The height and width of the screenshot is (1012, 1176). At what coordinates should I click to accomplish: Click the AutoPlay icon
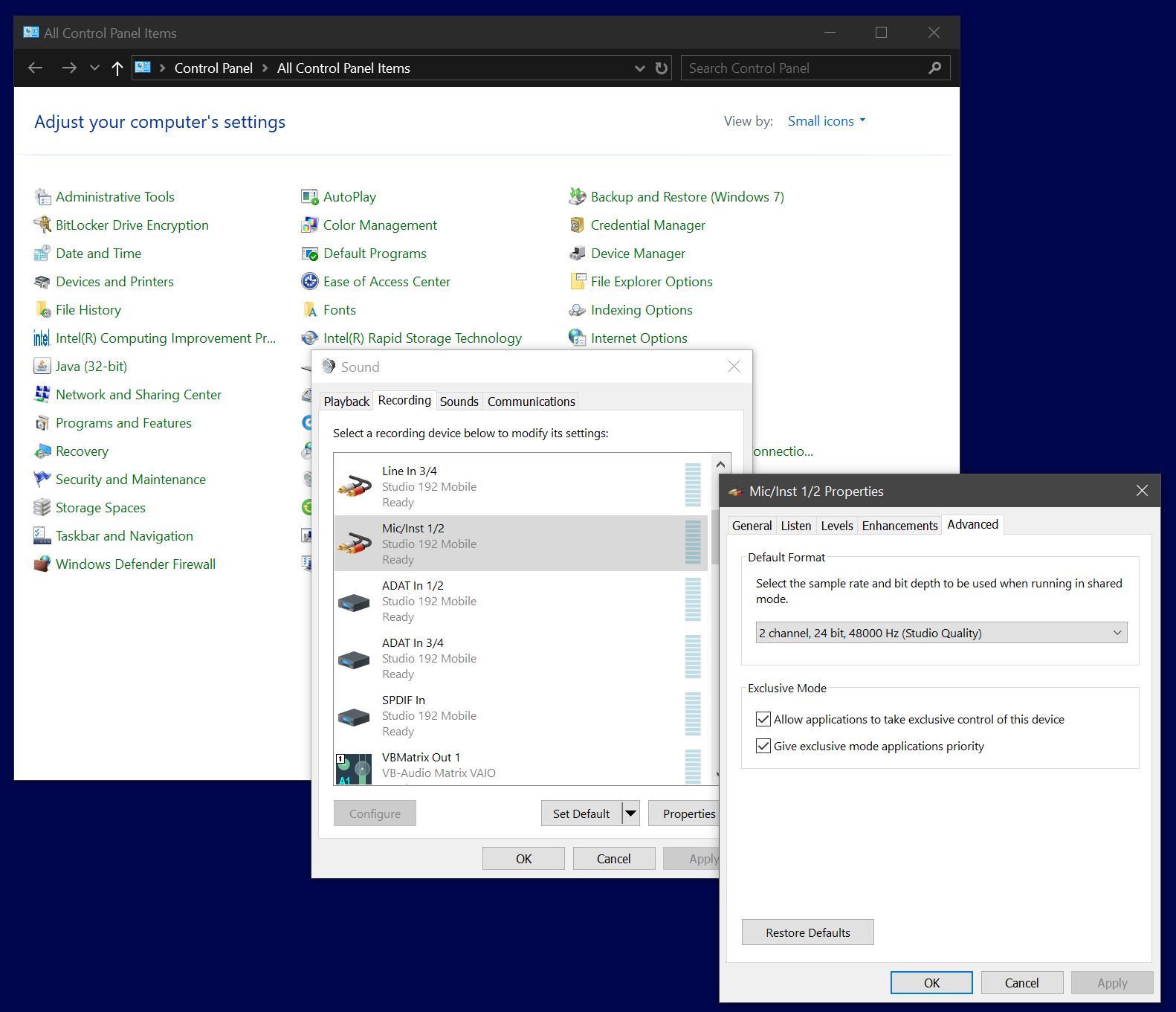click(310, 197)
